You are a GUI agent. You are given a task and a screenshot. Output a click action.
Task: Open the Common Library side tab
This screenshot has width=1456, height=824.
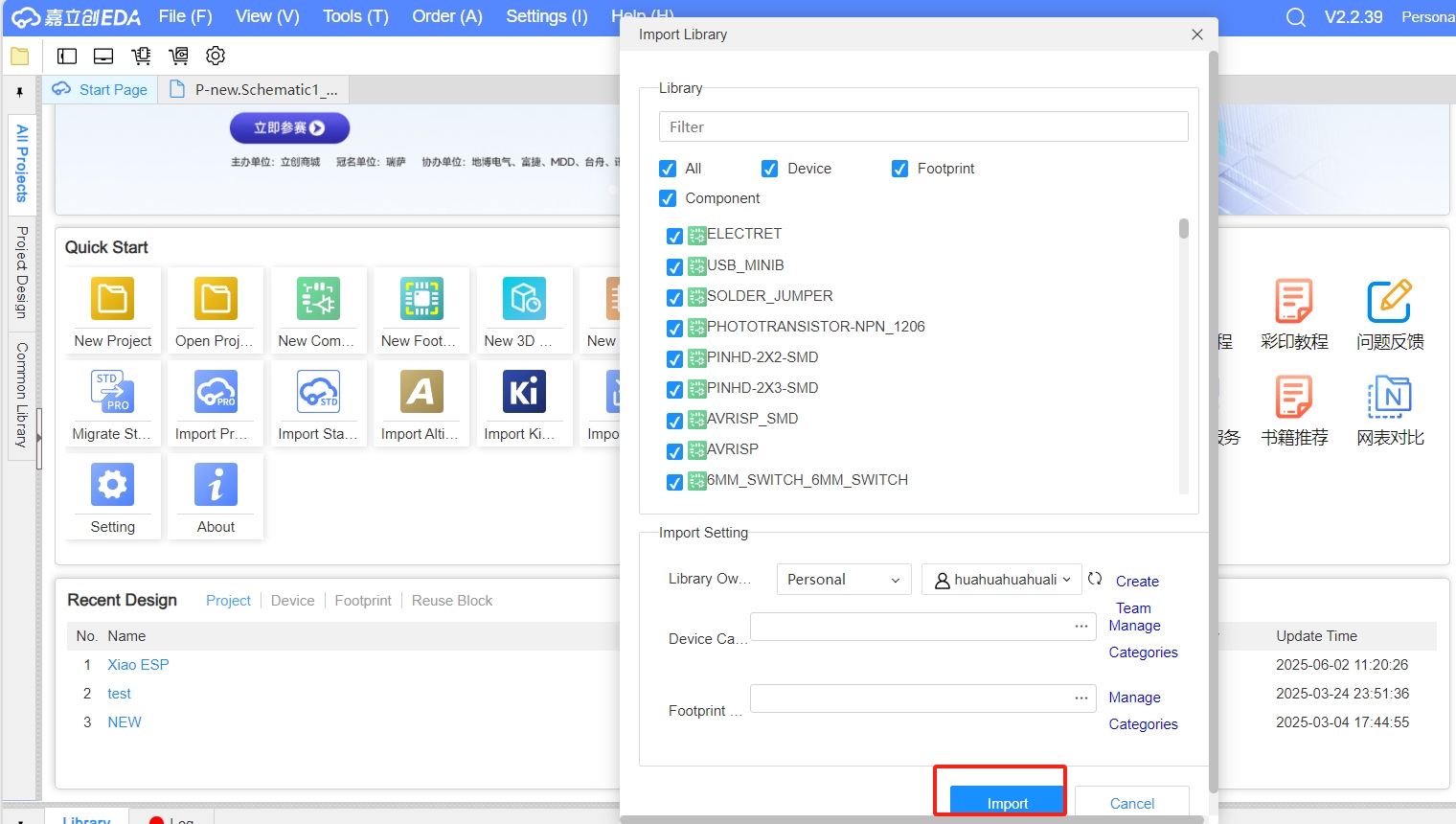pyautogui.click(x=21, y=395)
